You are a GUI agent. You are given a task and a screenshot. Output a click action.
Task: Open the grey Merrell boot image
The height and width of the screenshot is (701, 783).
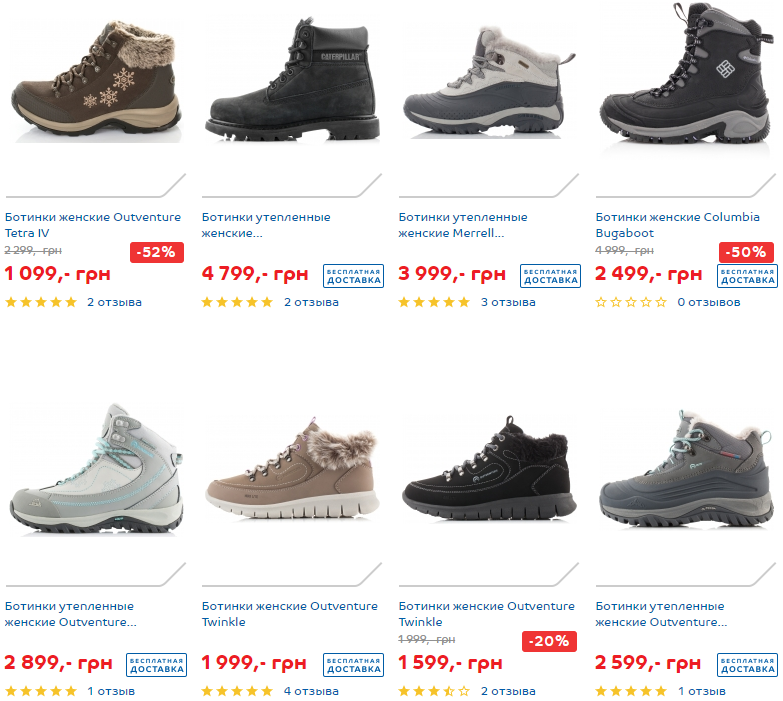click(488, 80)
